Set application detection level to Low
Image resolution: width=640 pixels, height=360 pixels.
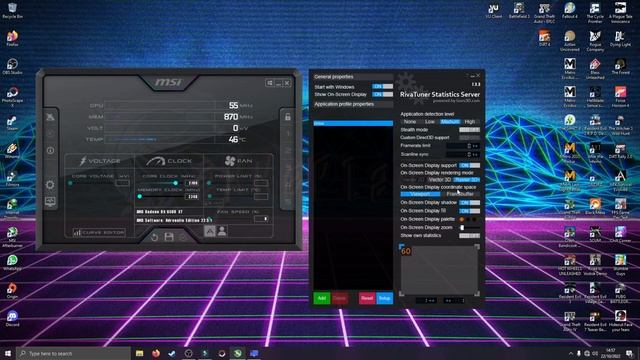pyautogui.click(x=430, y=122)
